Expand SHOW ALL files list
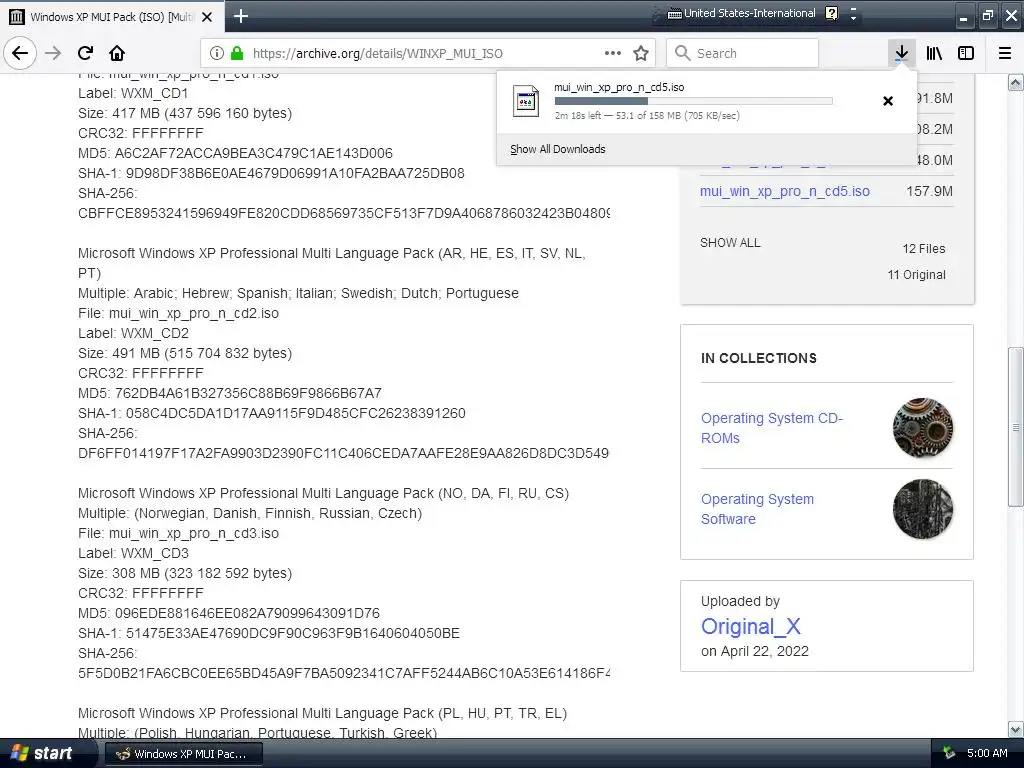The height and width of the screenshot is (768, 1024). pyautogui.click(x=730, y=243)
